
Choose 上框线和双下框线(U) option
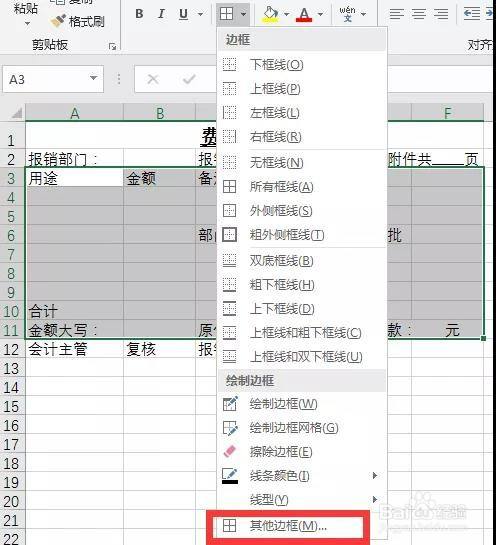pyautogui.click(x=302, y=357)
